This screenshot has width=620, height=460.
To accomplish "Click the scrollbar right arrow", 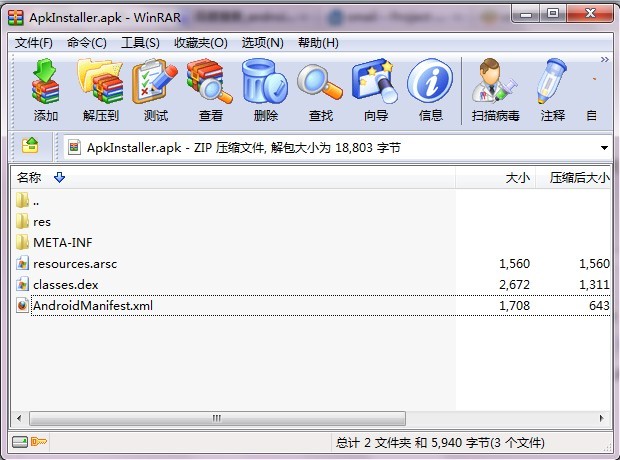I will [602, 418].
